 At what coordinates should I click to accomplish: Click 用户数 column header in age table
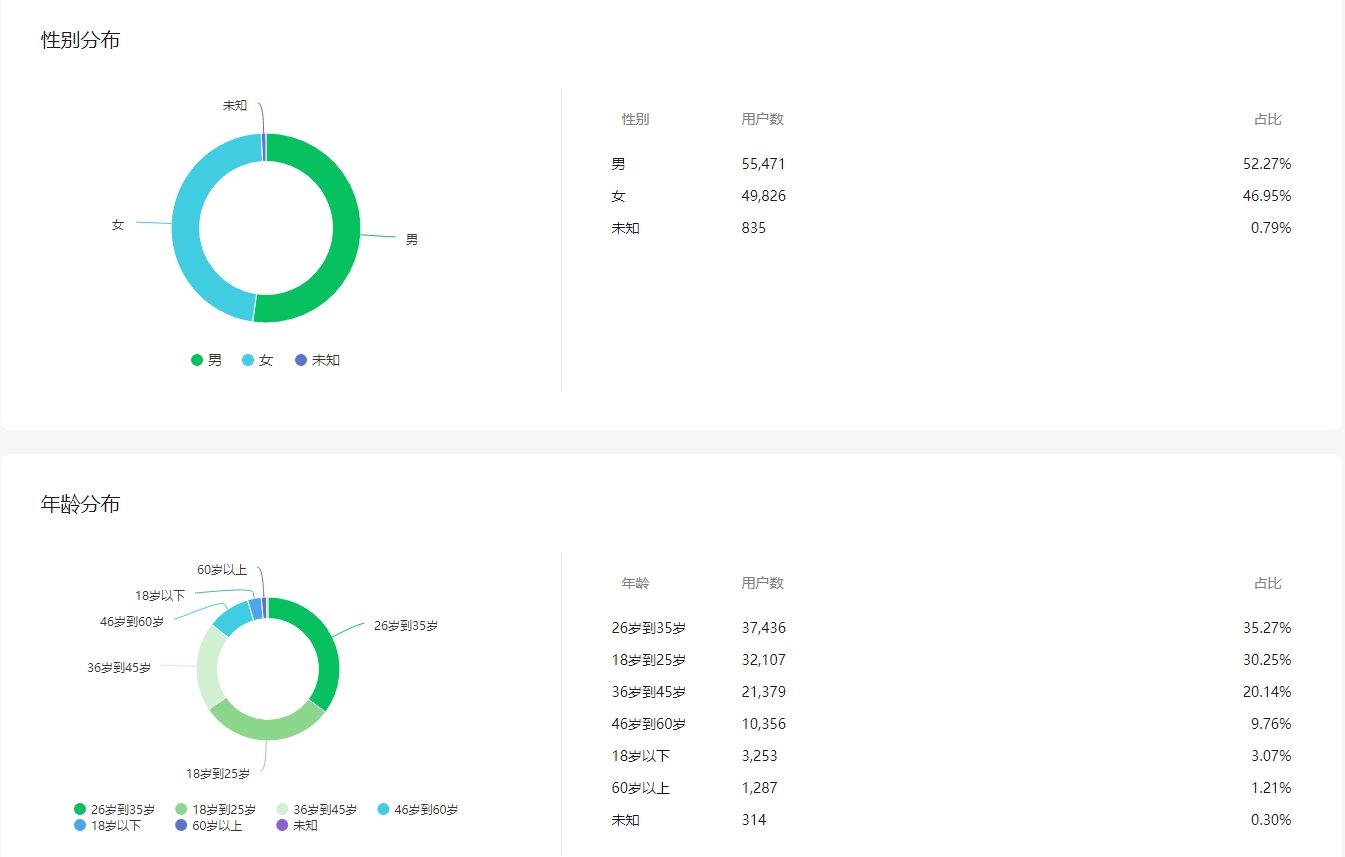[762, 583]
